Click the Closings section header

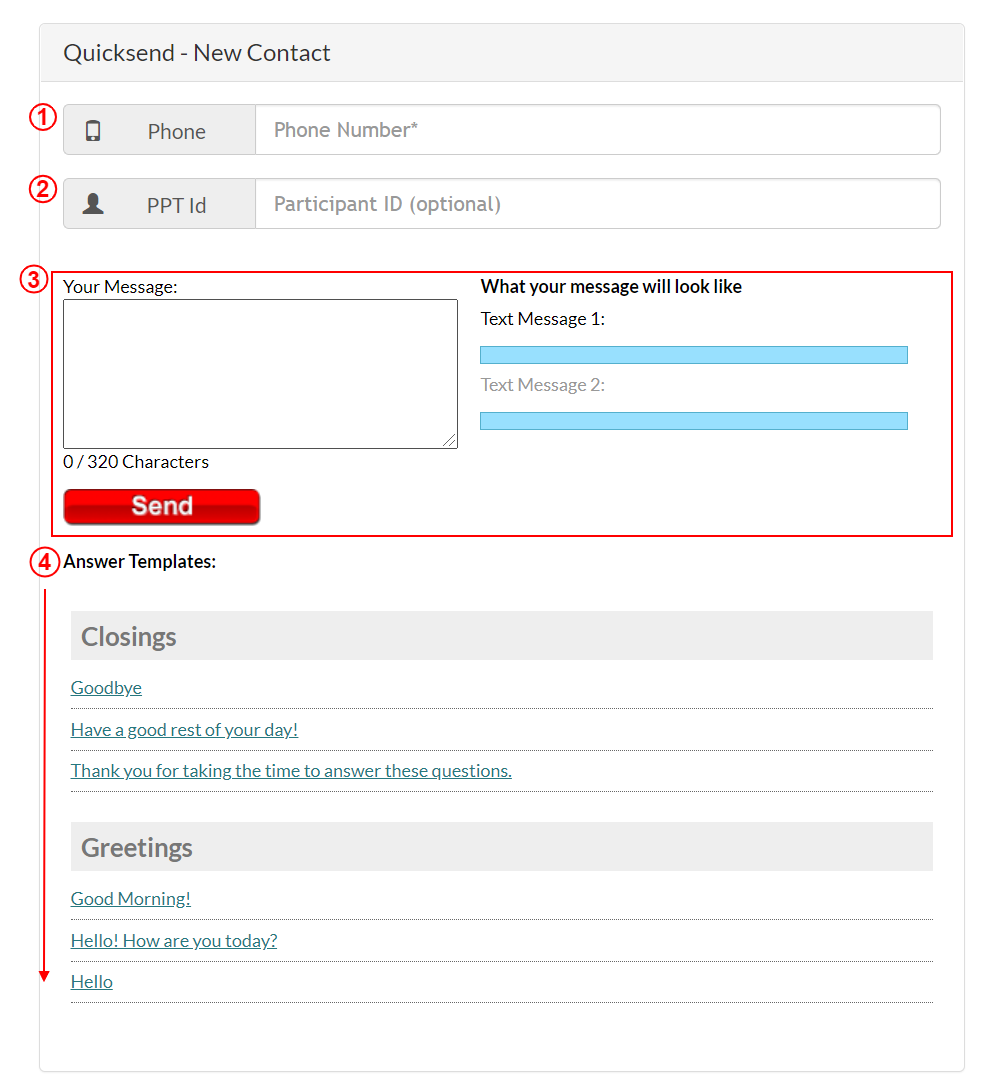point(502,635)
